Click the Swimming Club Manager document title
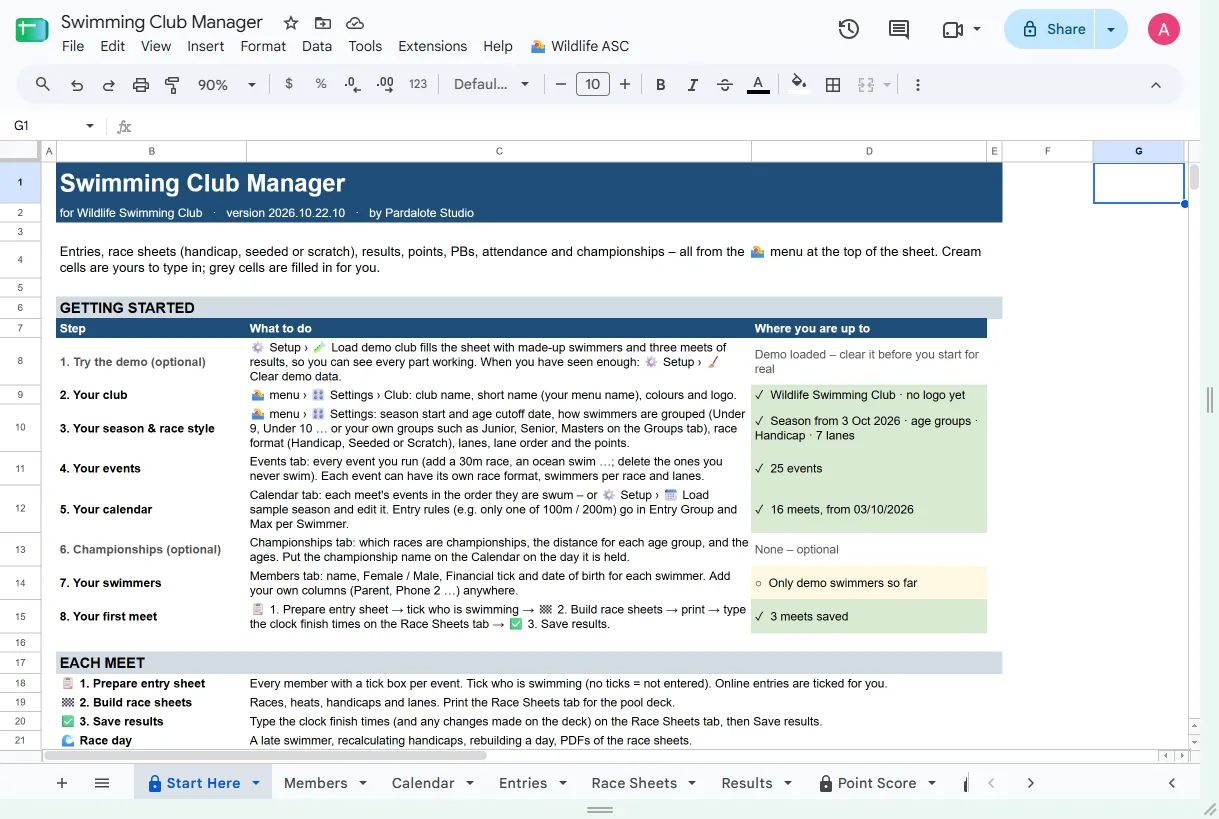1219x819 pixels. tap(162, 22)
